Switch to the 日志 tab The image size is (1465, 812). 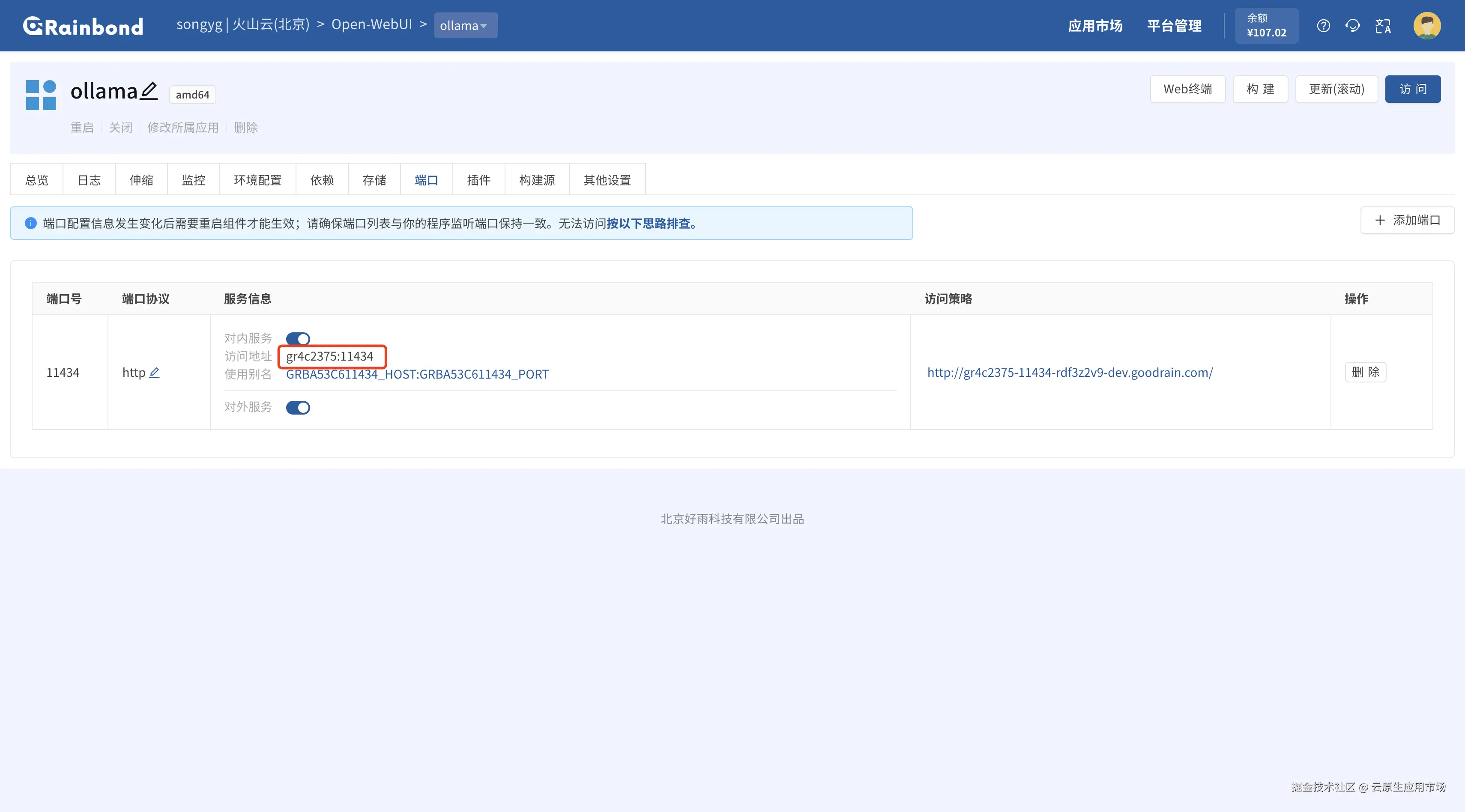[89, 180]
